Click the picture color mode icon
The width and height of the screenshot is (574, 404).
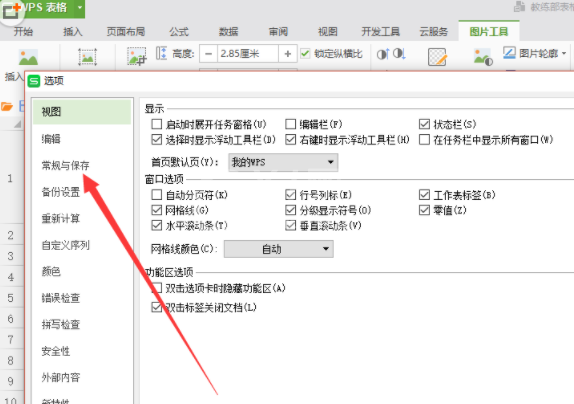click(483, 57)
